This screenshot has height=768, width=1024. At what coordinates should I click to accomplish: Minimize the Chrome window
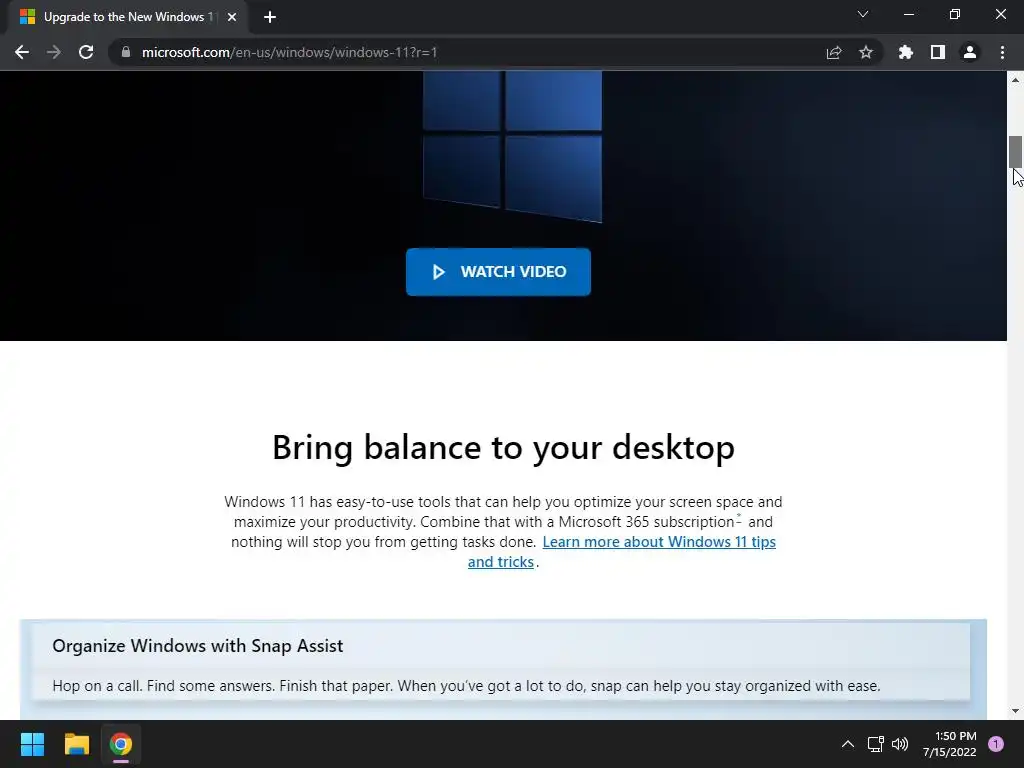(908, 14)
